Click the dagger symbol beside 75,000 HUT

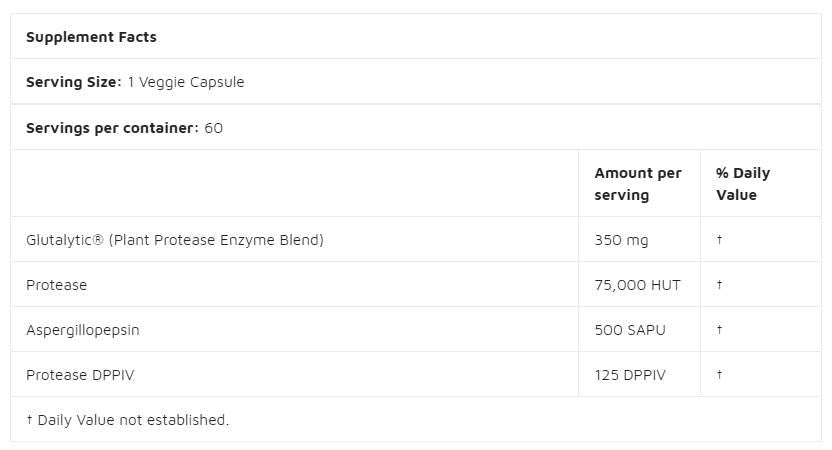tap(719, 285)
